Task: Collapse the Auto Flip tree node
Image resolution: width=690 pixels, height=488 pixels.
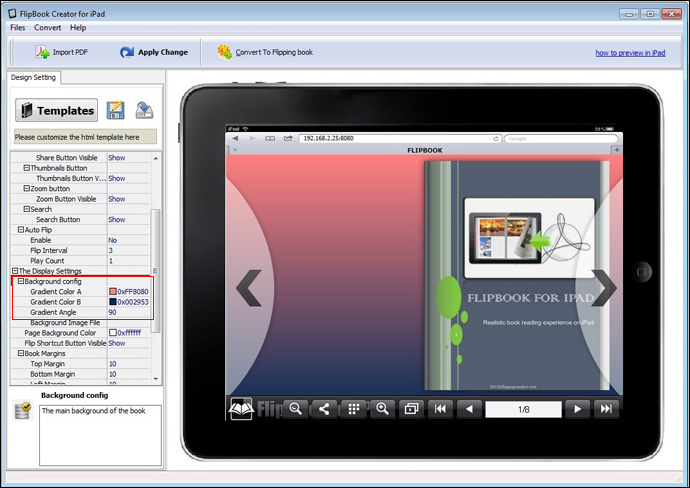Action: tap(21, 230)
